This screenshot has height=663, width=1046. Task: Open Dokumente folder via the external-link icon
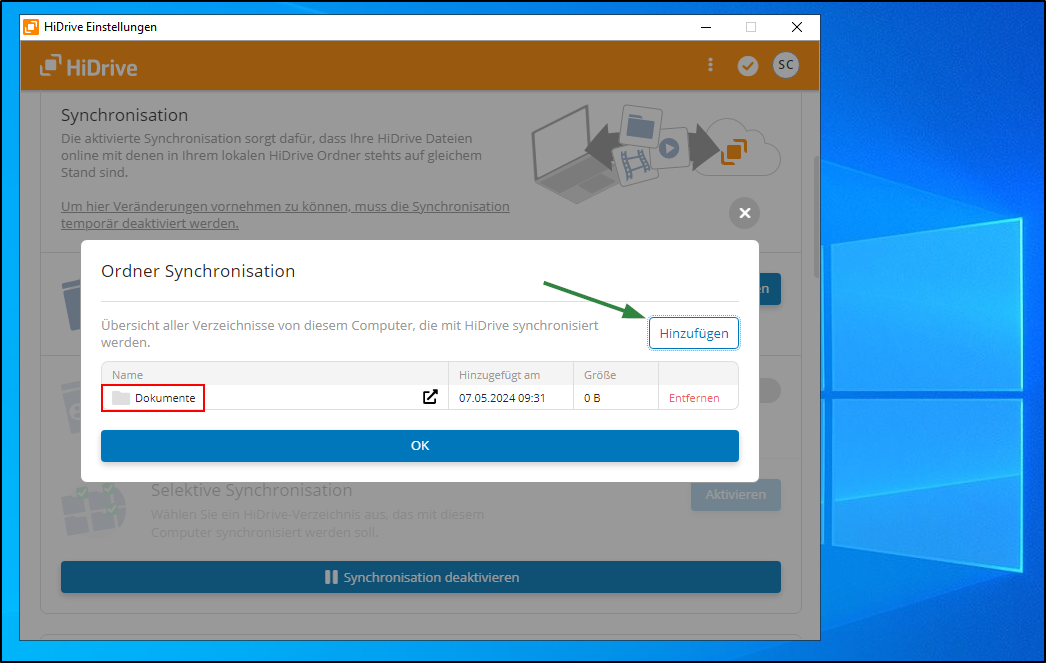430,396
